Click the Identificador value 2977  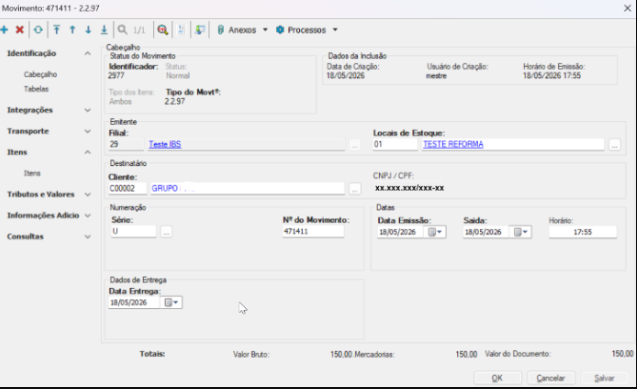pos(116,76)
